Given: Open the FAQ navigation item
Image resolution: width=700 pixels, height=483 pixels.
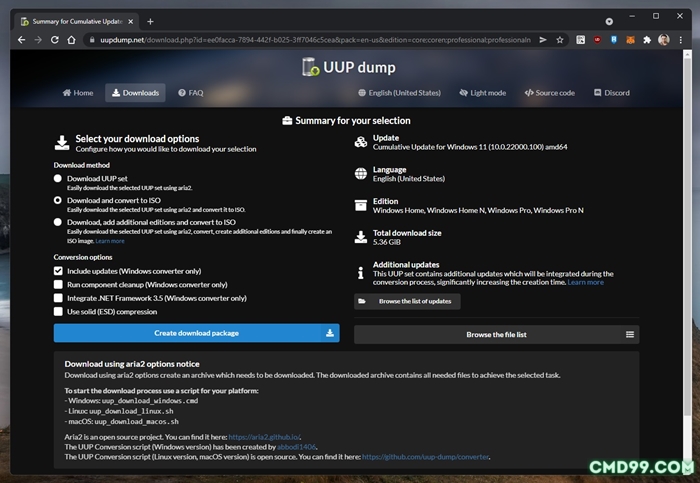Looking at the screenshot, I should [191, 93].
